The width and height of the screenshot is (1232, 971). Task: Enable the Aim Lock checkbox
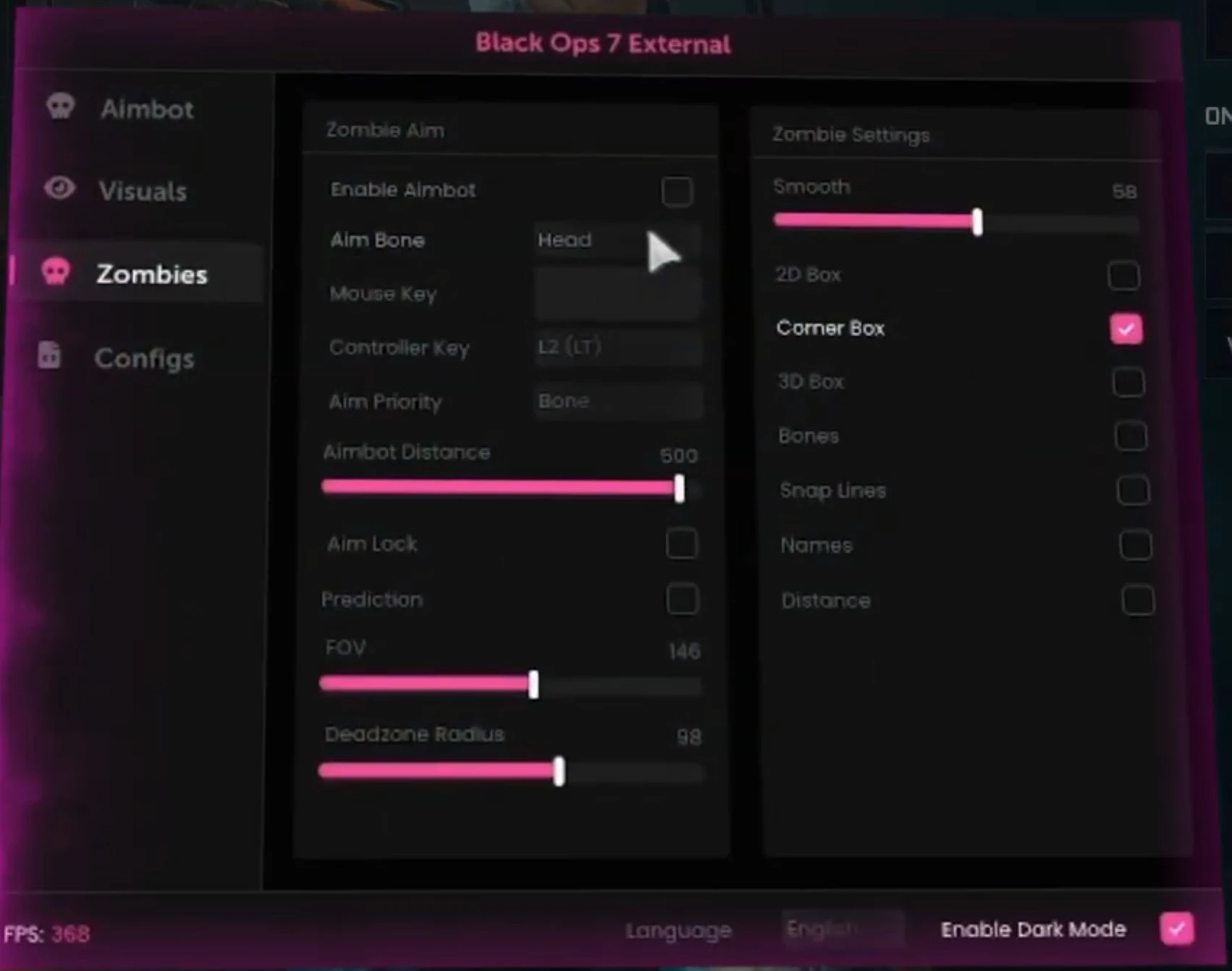point(681,543)
